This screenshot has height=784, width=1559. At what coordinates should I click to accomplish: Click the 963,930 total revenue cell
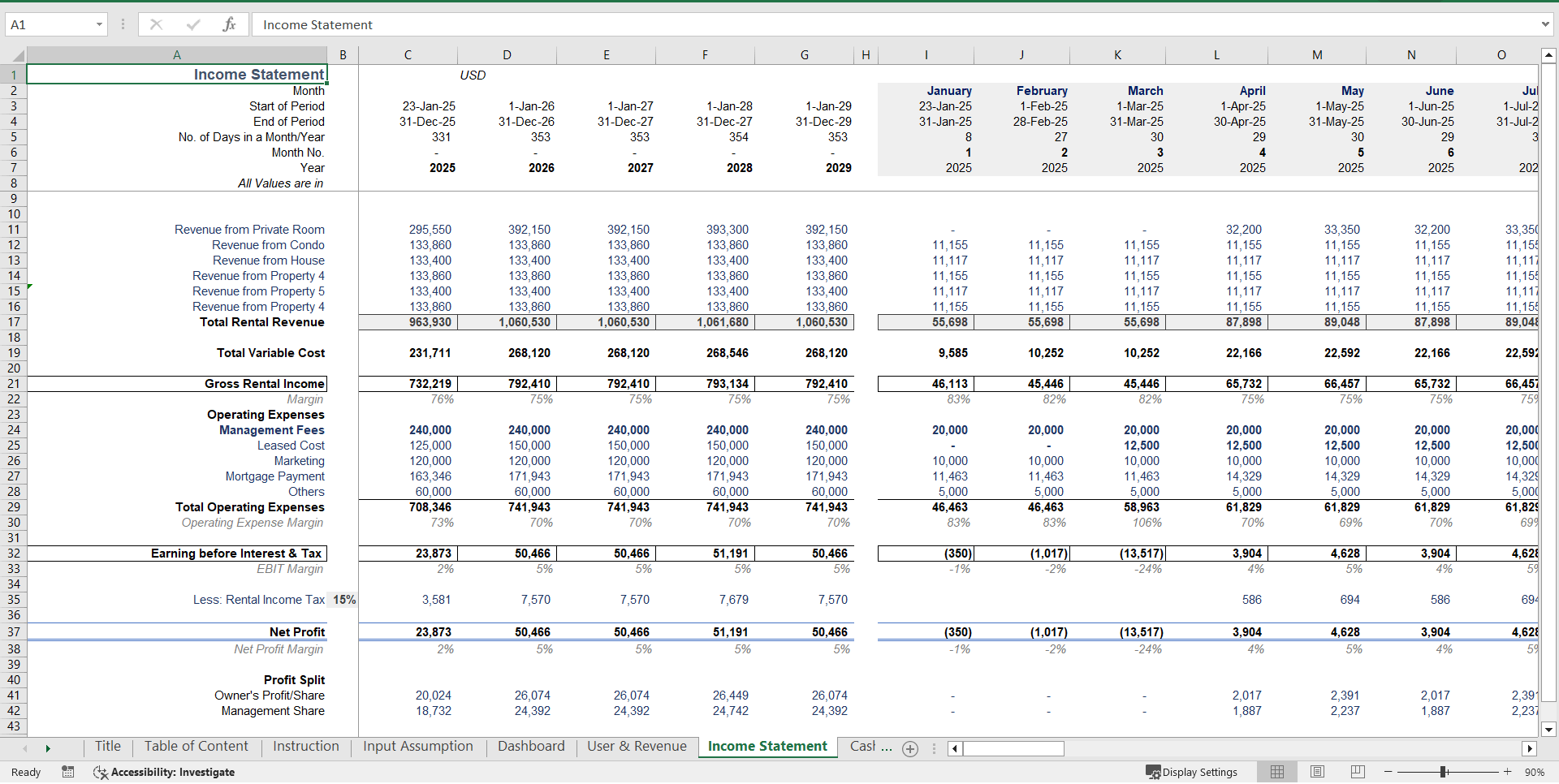point(408,322)
